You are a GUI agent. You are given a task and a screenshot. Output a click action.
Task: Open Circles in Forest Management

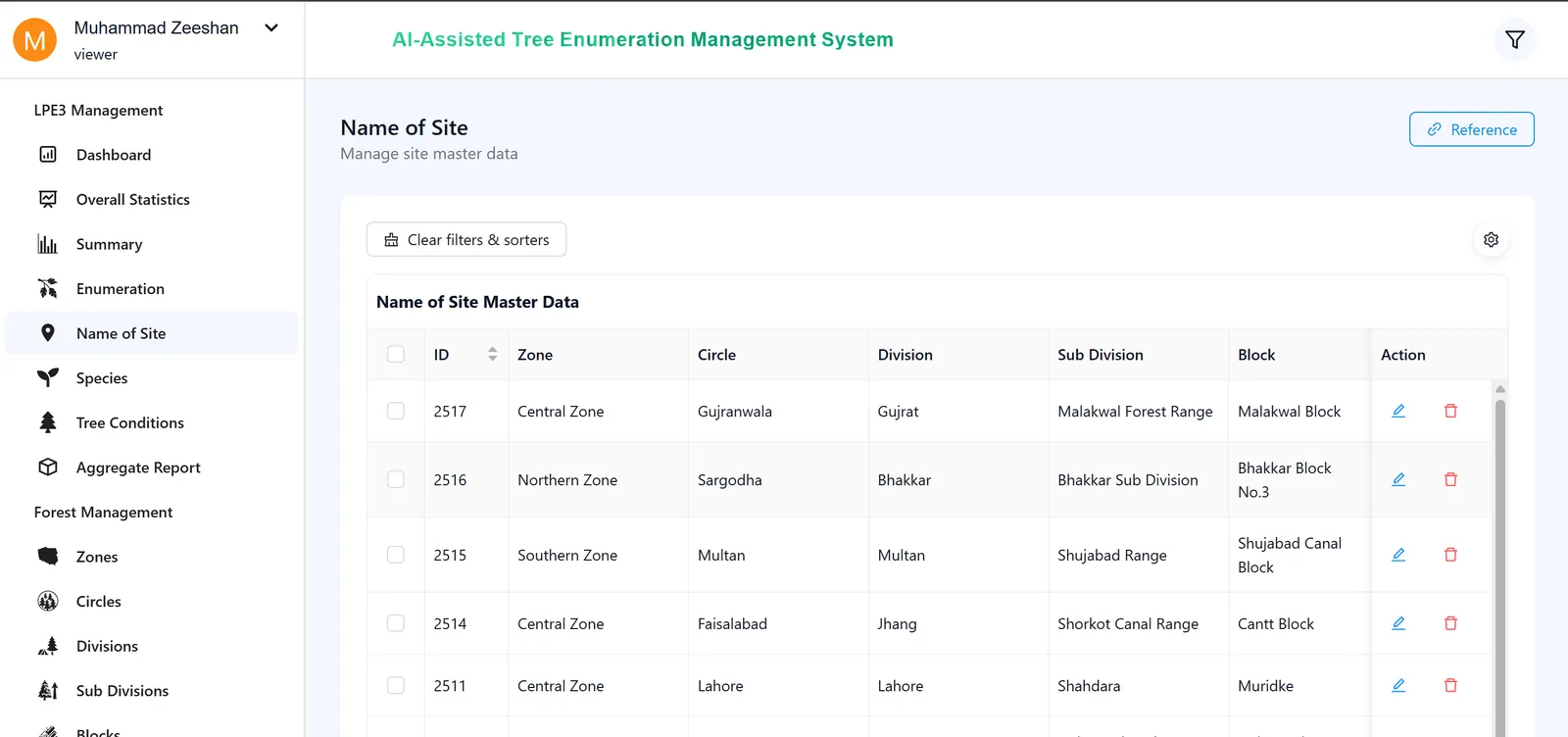(x=152, y=602)
